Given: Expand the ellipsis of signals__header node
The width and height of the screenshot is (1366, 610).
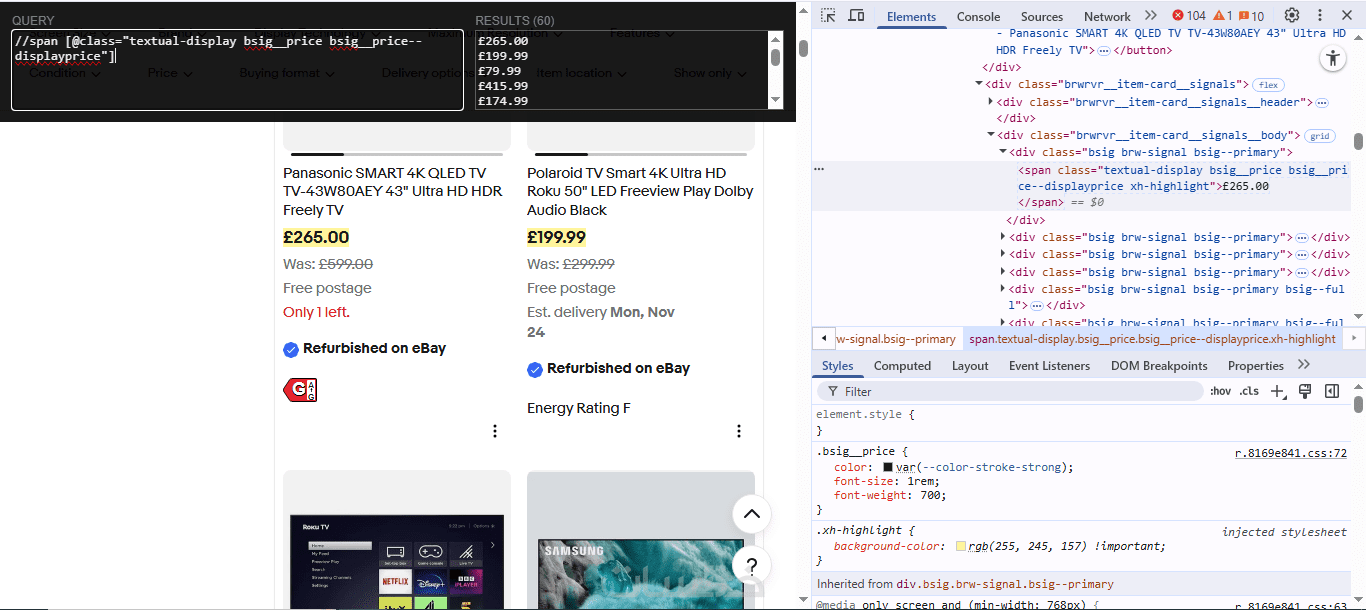Looking at the screenshot, I should 1321,102.
